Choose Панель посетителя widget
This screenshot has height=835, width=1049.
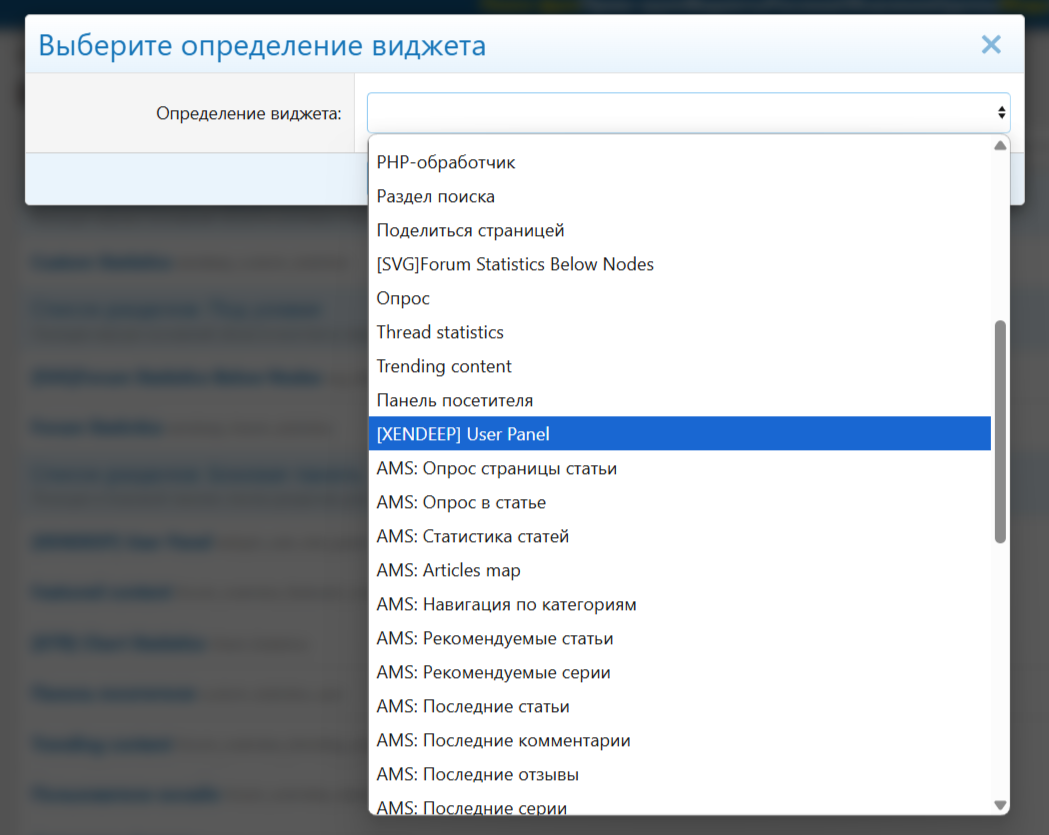[455, 400]
